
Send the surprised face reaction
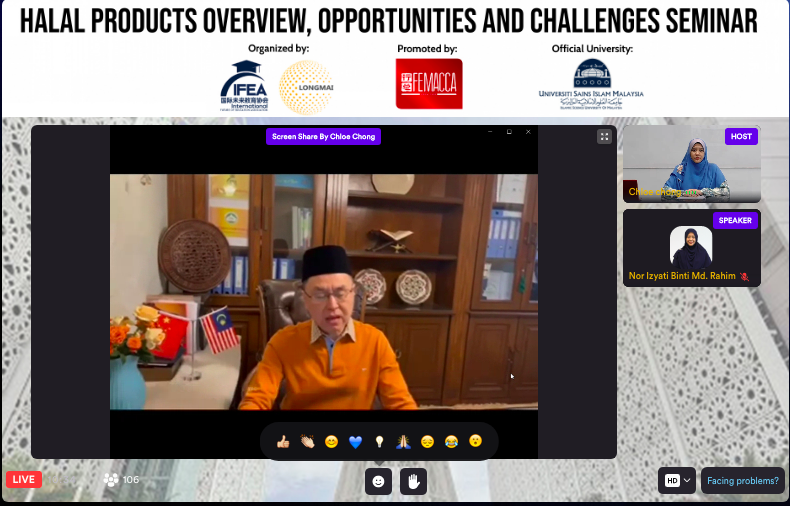tap(475, 441)
